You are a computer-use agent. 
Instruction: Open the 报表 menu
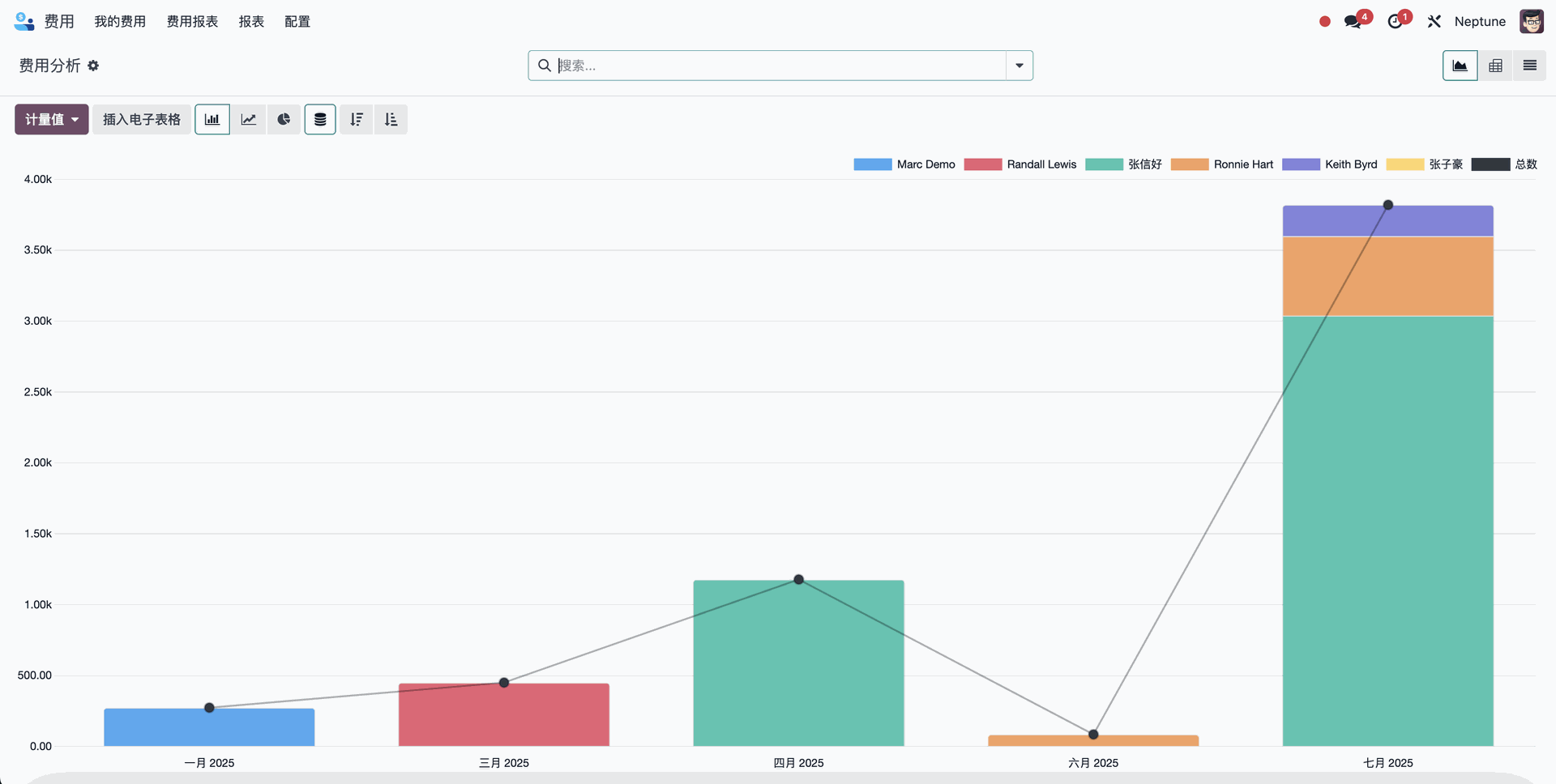coord(251,22)
